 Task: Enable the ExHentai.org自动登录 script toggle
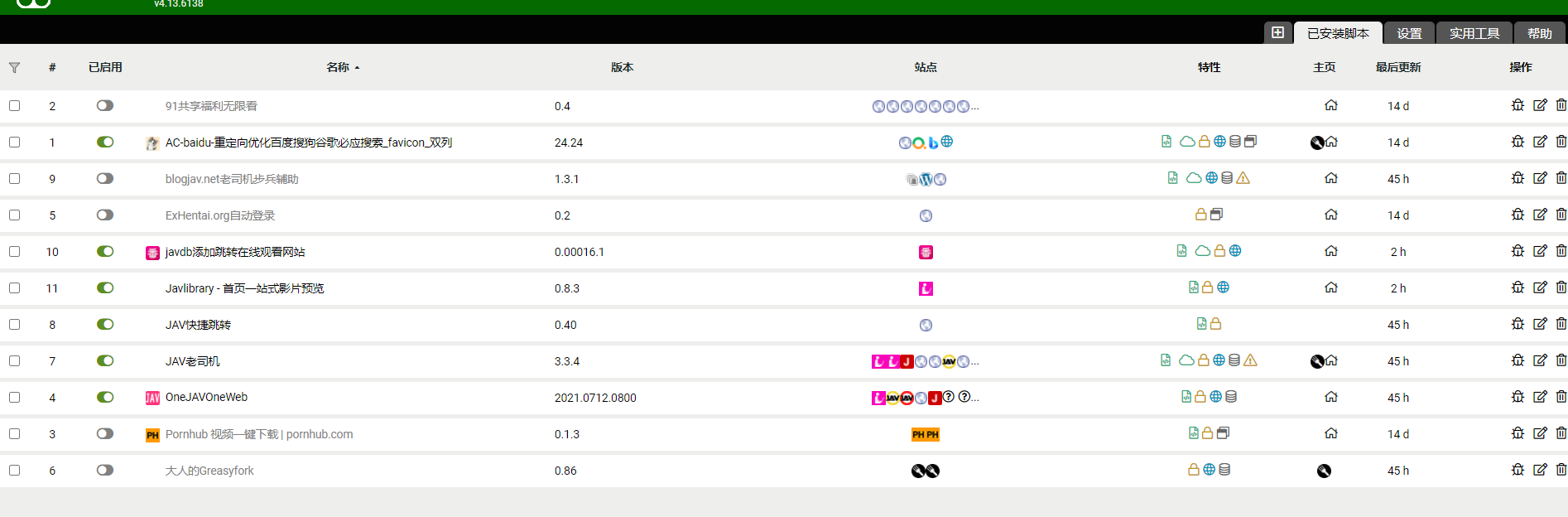click(x=105, y=215)
